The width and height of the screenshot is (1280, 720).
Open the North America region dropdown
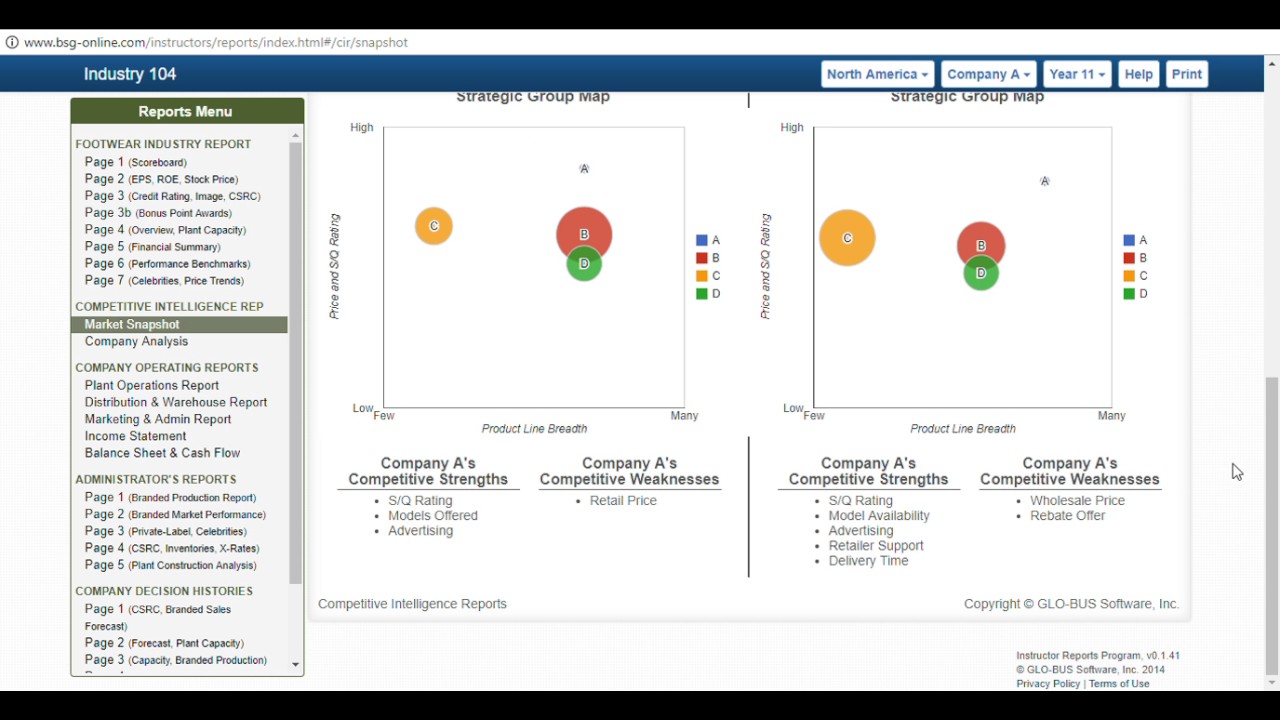878,74
